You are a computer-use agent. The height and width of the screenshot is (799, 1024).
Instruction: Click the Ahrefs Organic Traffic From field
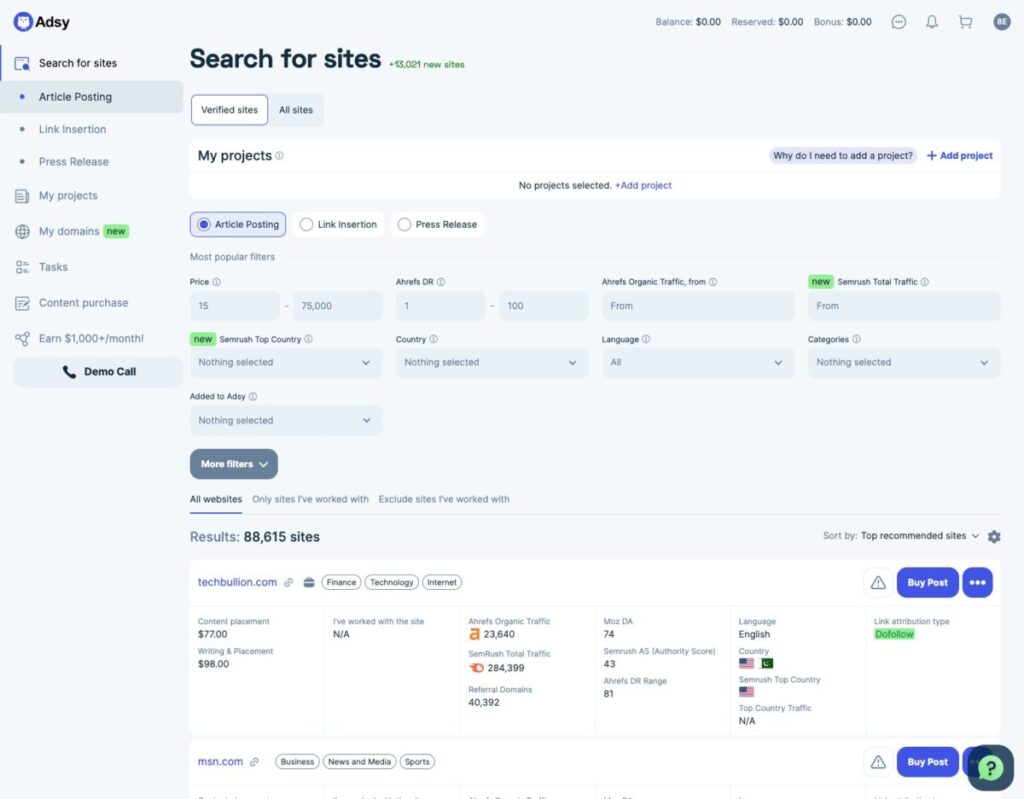tap(698, 306)
